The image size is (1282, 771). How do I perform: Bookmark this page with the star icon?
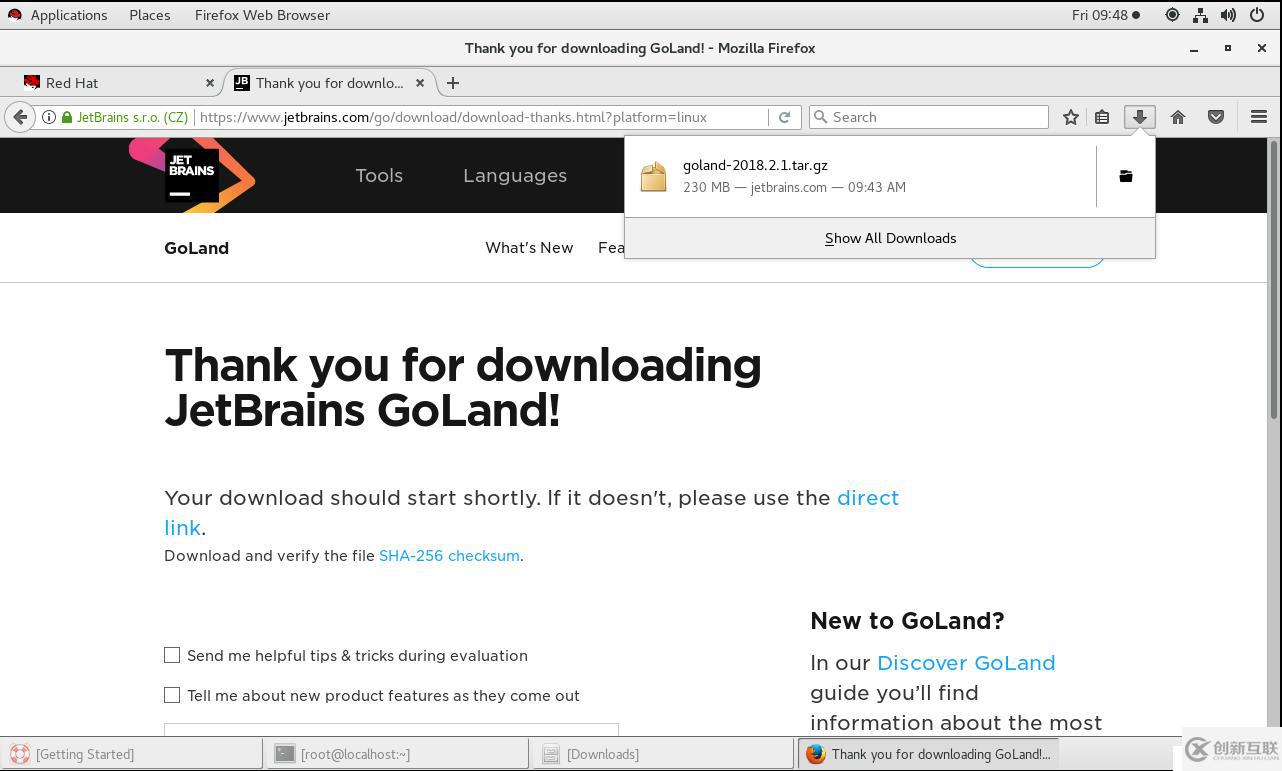point(1071,117)
